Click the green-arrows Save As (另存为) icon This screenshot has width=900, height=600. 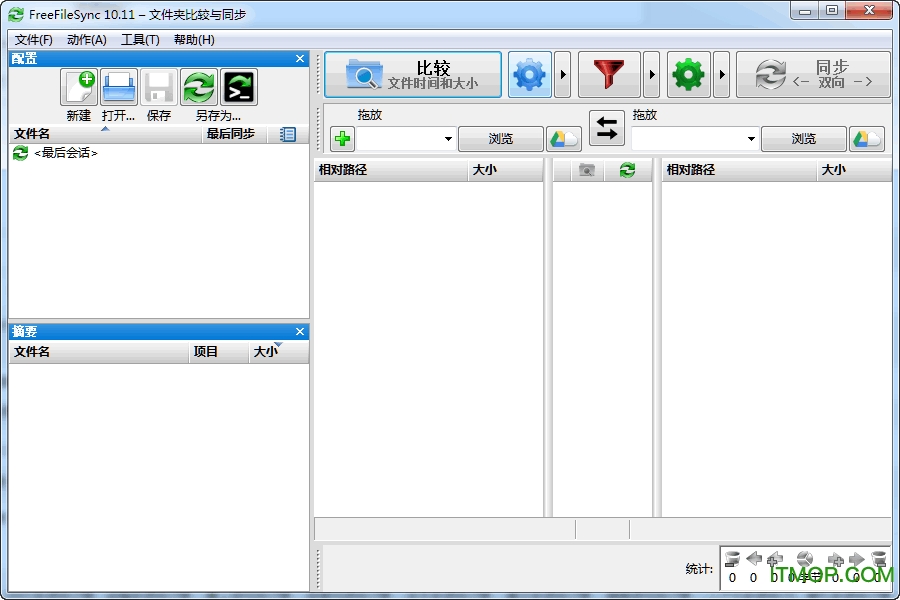(x=199, y=87)
